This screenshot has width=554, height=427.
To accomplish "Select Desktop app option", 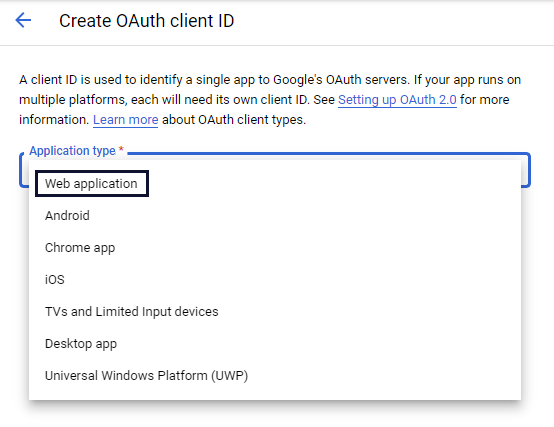I will pyautogui.click(x=275, y=343).
